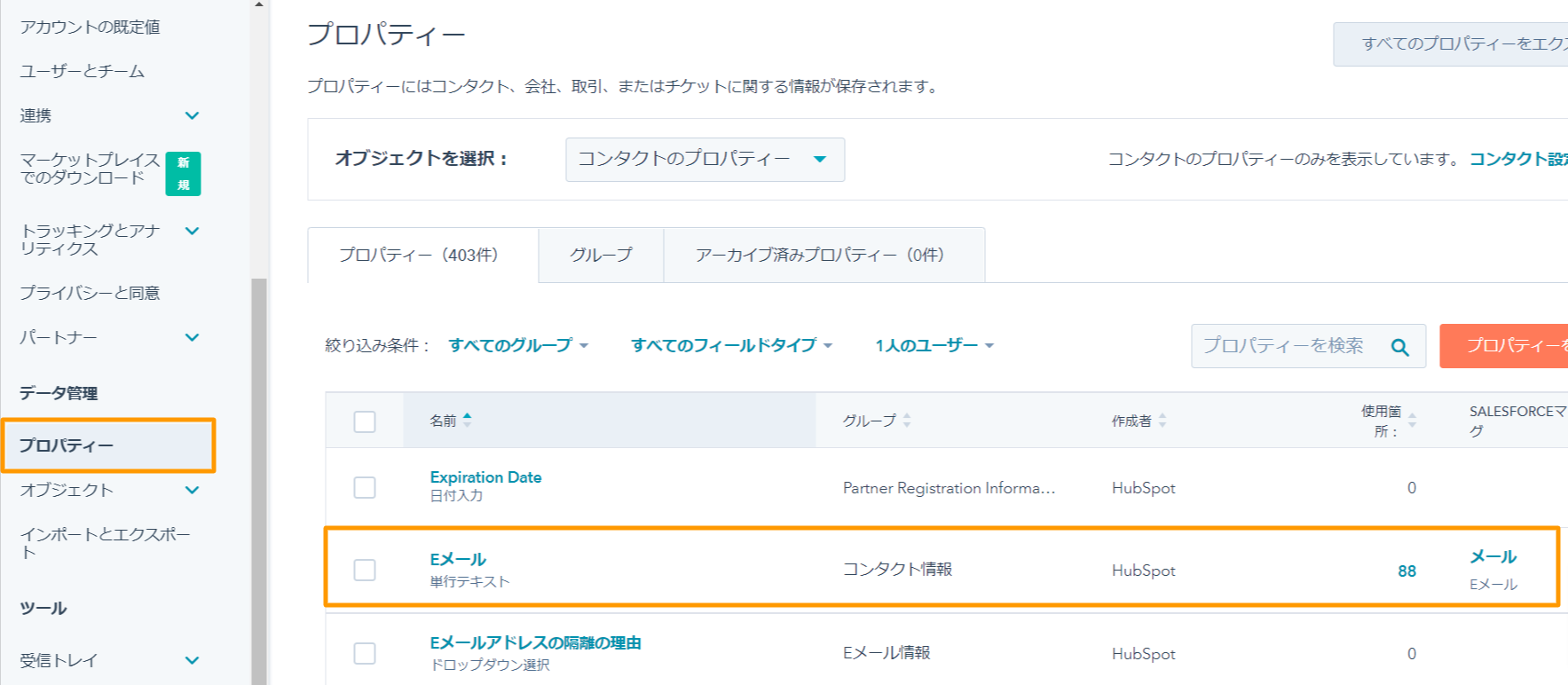Viewport: 1568px width, 685px height.
Task: Sort by 作成者 column arrow icon
Action: [1162, 421]
